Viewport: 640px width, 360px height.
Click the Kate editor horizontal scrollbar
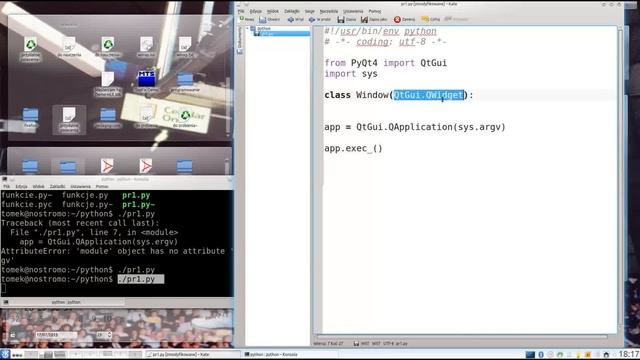pyautogui.click(x=462, y=337)
